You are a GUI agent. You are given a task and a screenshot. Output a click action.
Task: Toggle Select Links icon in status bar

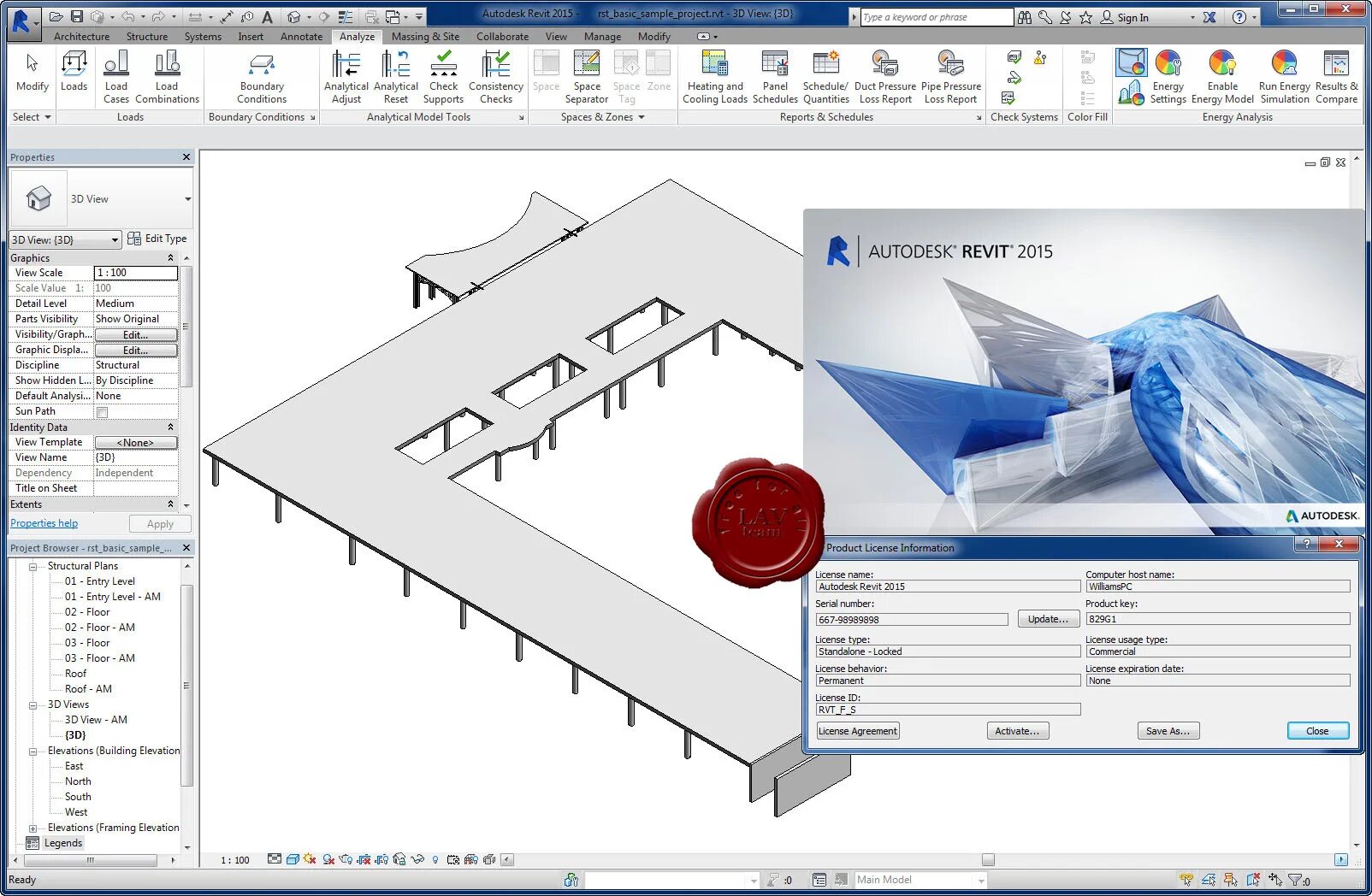pyautogui.click(x=1186, y=880)
